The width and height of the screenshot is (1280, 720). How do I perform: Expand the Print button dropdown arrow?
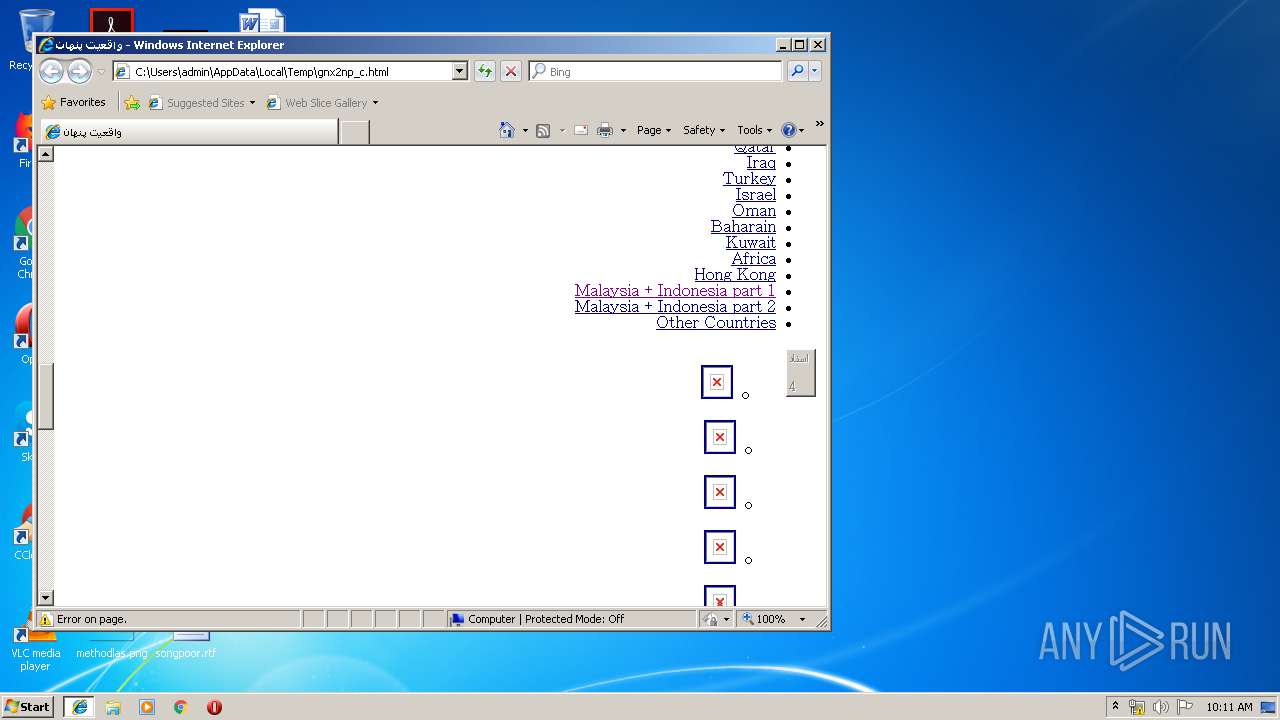(623, 130)
